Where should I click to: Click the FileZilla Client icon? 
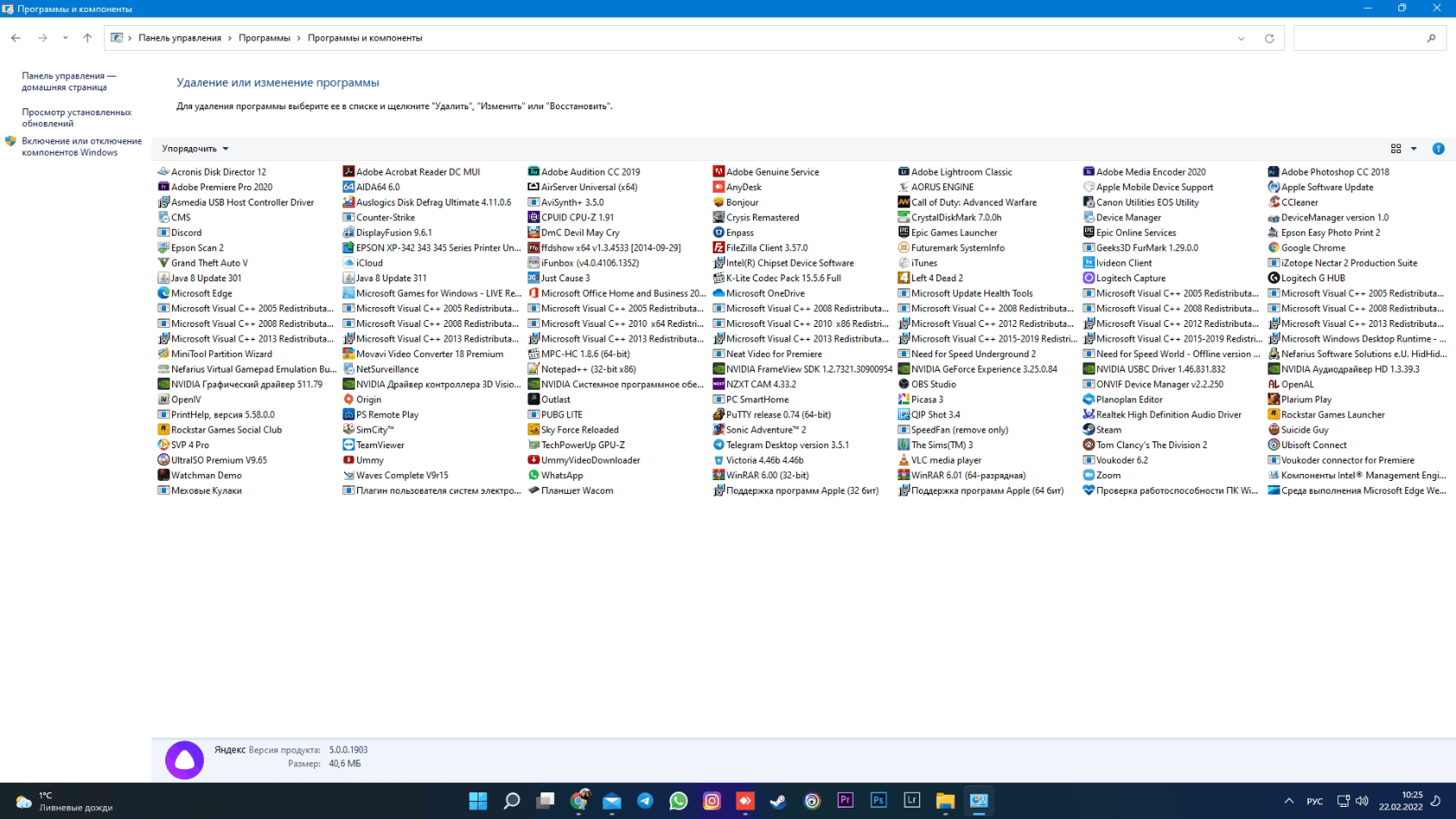click(x=719, y=248)
